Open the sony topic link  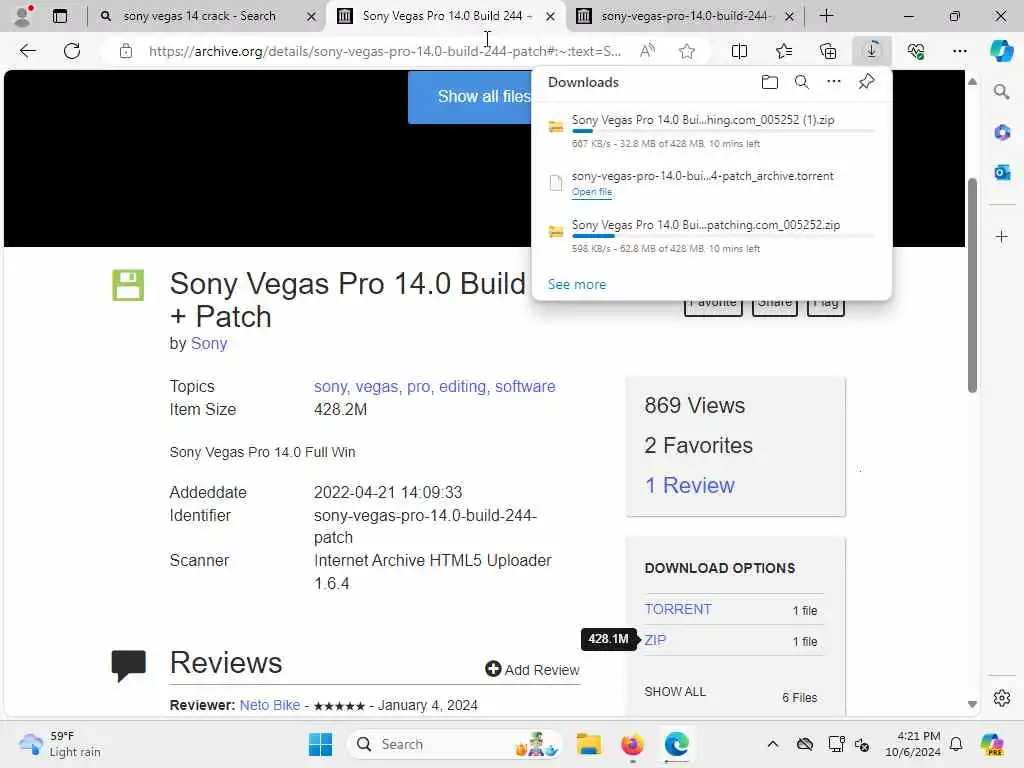331,387
